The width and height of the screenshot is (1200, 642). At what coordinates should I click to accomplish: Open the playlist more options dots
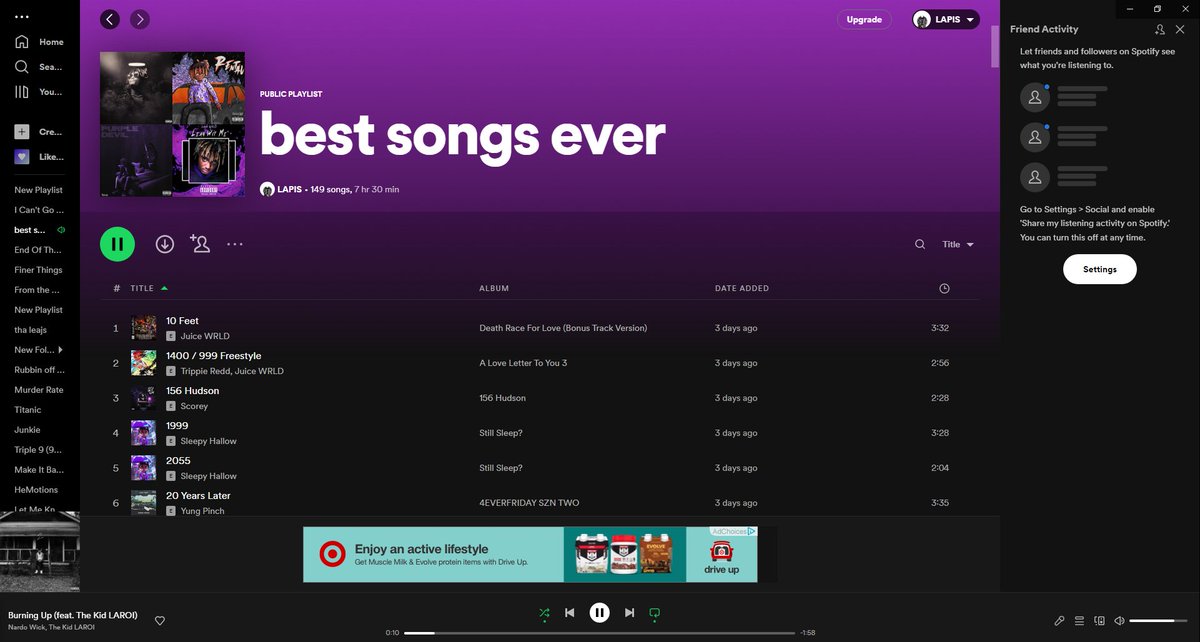click(235, 244)
